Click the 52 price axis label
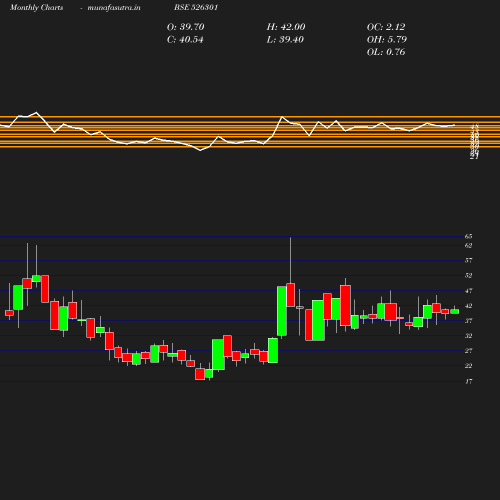The width and height of the screenshot is (500, 500). click(x=468, y=275)
